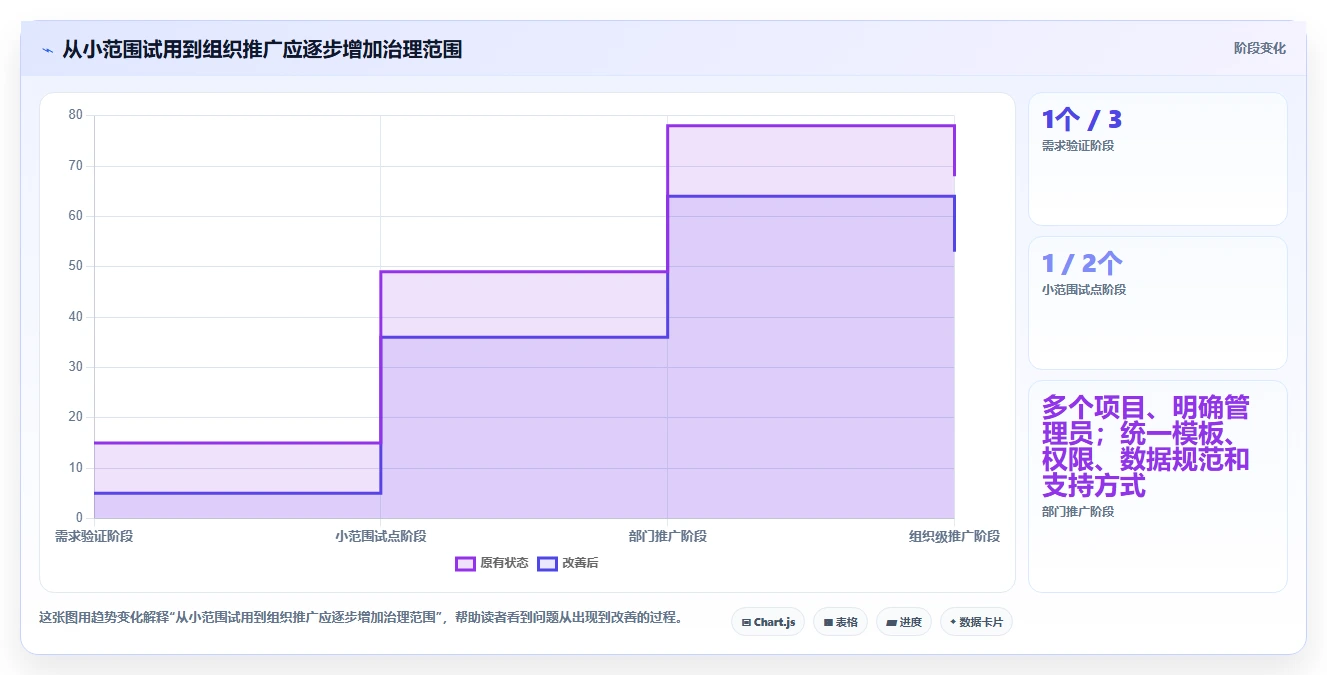
Task: Click the purple step line at value 78
Action: click(x=811, y=126)
